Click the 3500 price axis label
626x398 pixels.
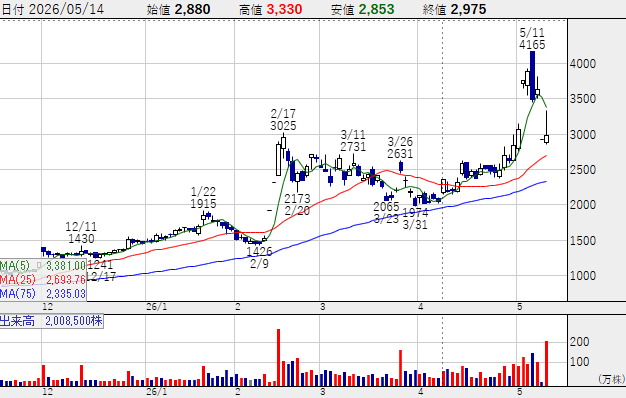pyautogui.click(x=583, y=99)
